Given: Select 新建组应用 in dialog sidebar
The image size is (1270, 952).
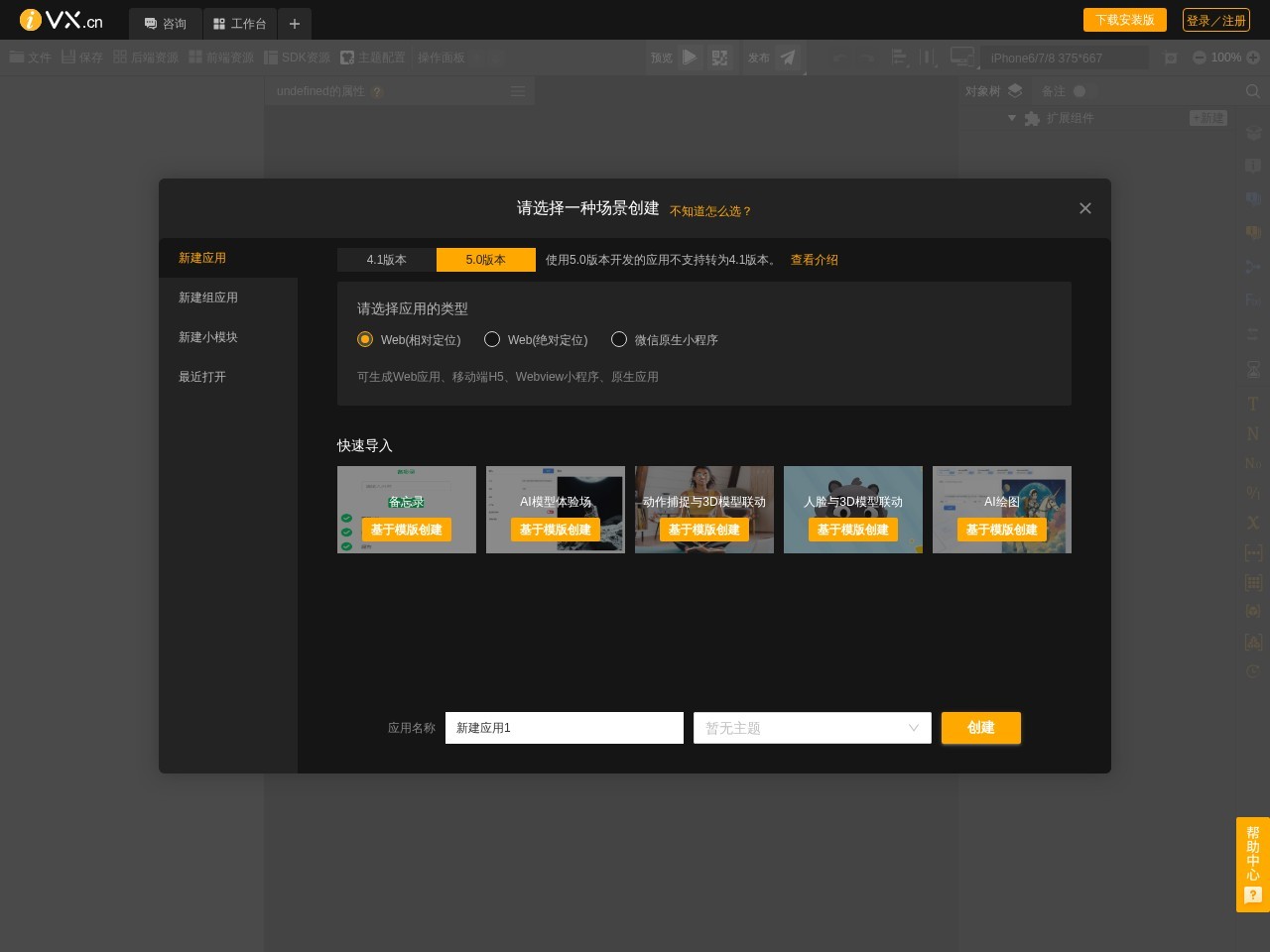Looking at the screenshot, I should (x=228, y=297).
